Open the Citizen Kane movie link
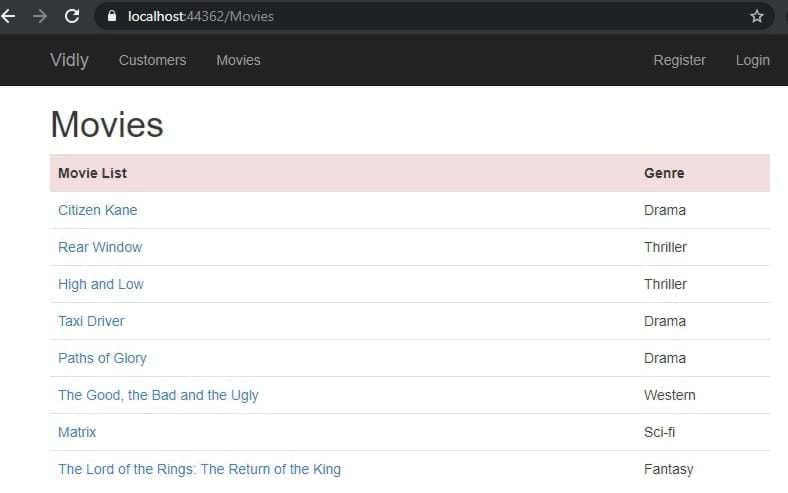 (x=98, y=210)
